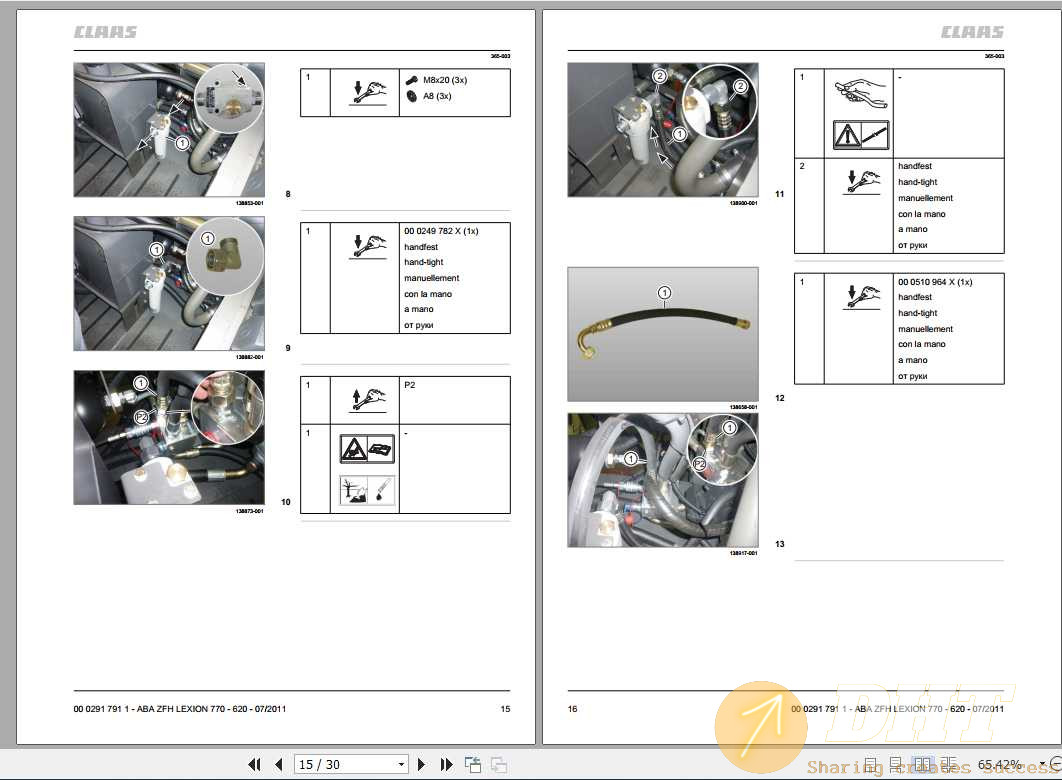Click the step 13 hose installation photo

[663, 480]
